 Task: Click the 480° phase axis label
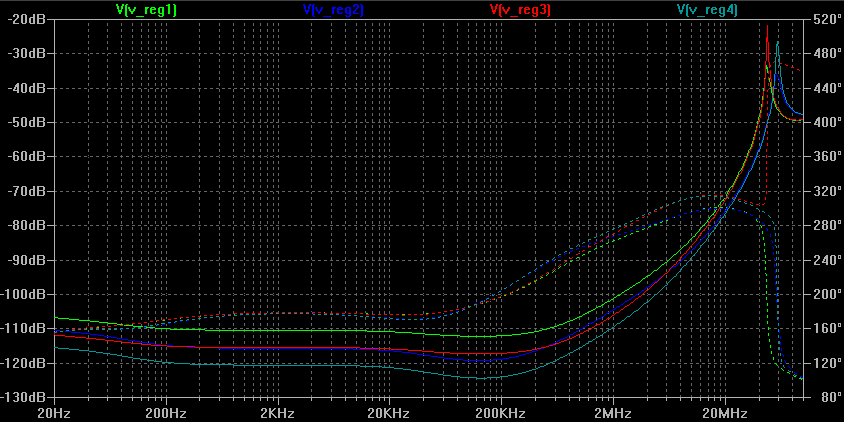click(826, 53)
